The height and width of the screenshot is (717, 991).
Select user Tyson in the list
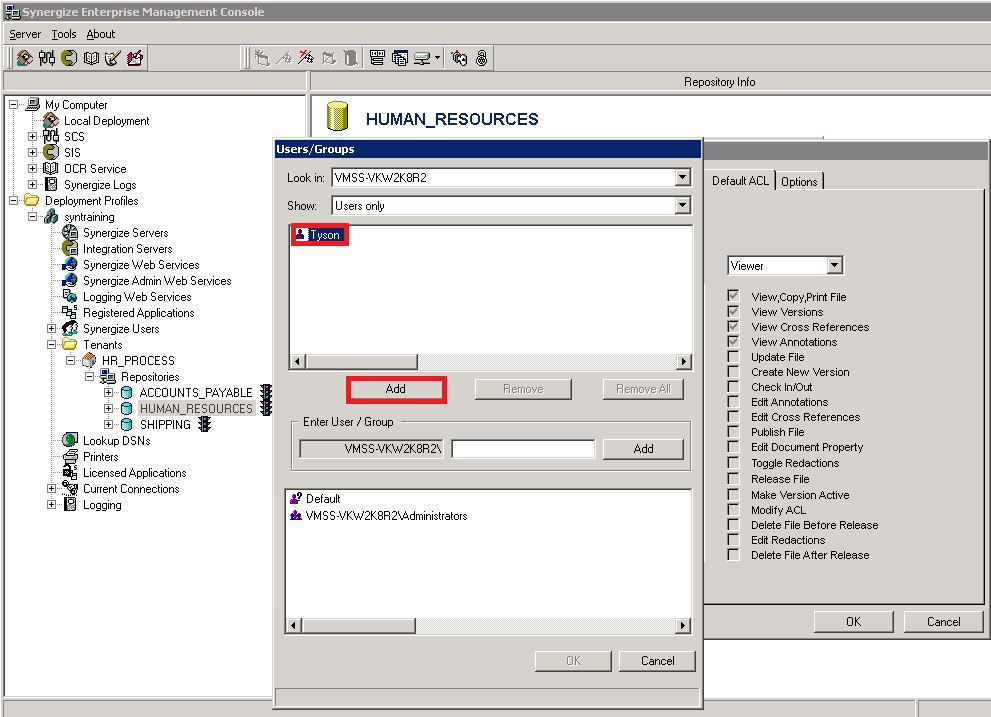[x=319, y=235]
